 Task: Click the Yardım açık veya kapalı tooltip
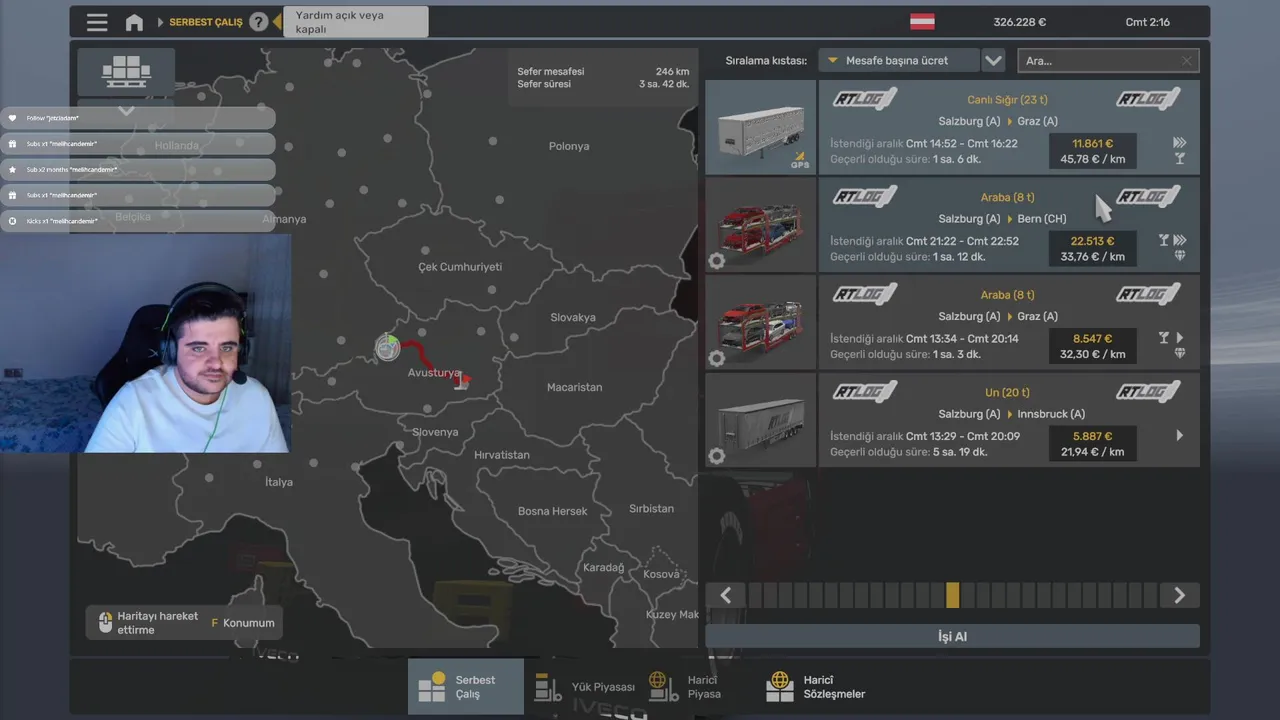pyautogui.click(x=357, y=22)
